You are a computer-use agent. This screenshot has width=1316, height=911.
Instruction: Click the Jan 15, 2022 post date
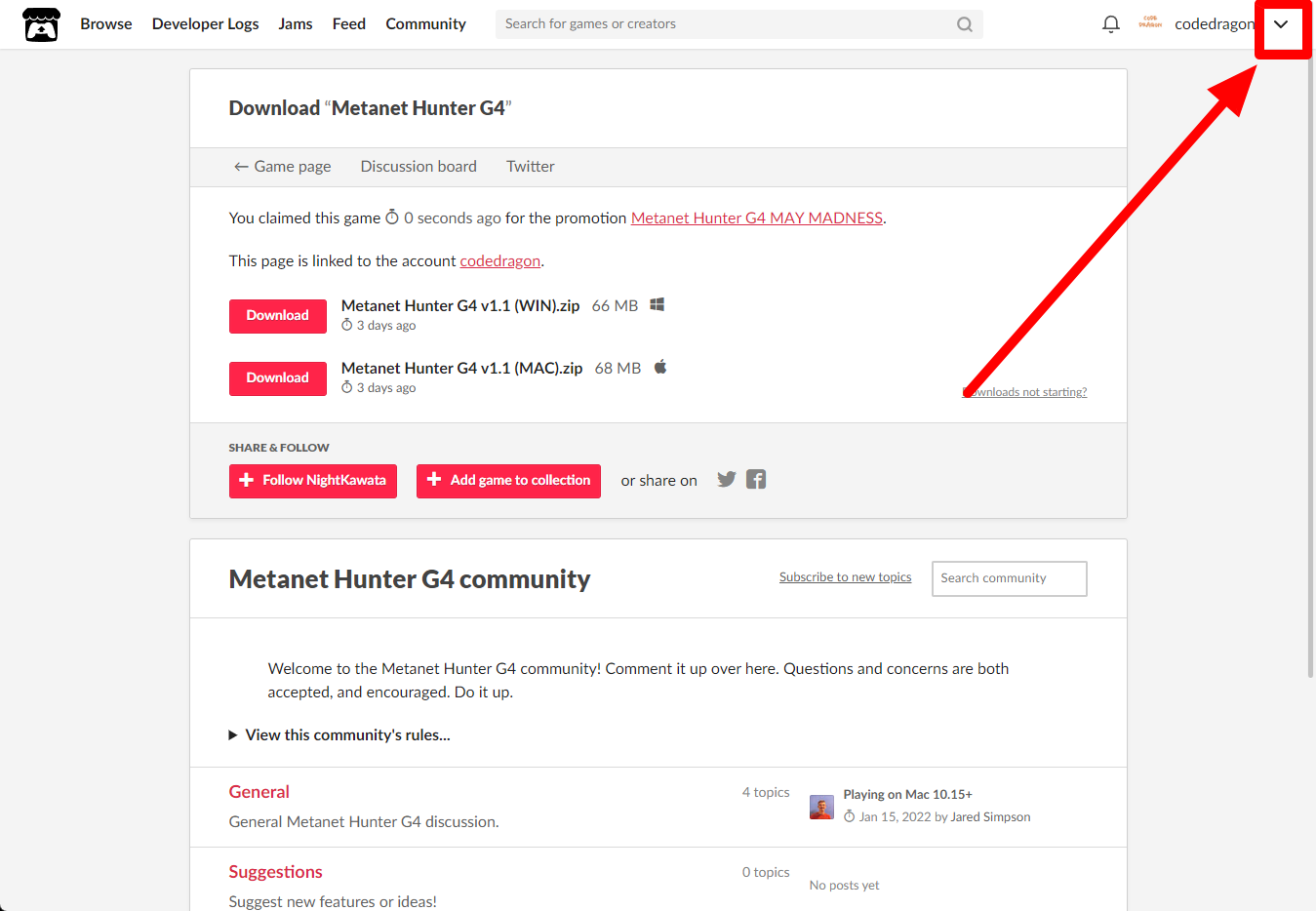(x=895, y=817)
